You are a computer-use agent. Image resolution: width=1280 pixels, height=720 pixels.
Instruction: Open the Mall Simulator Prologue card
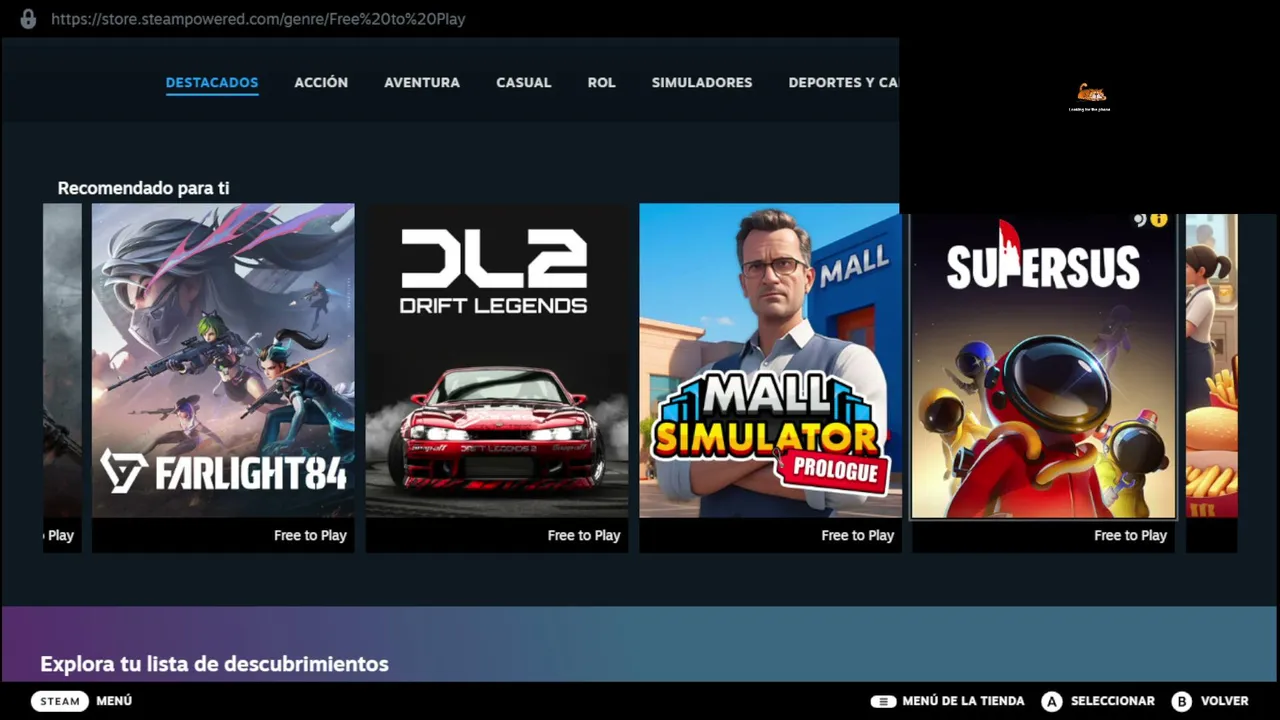coord(770,378)
